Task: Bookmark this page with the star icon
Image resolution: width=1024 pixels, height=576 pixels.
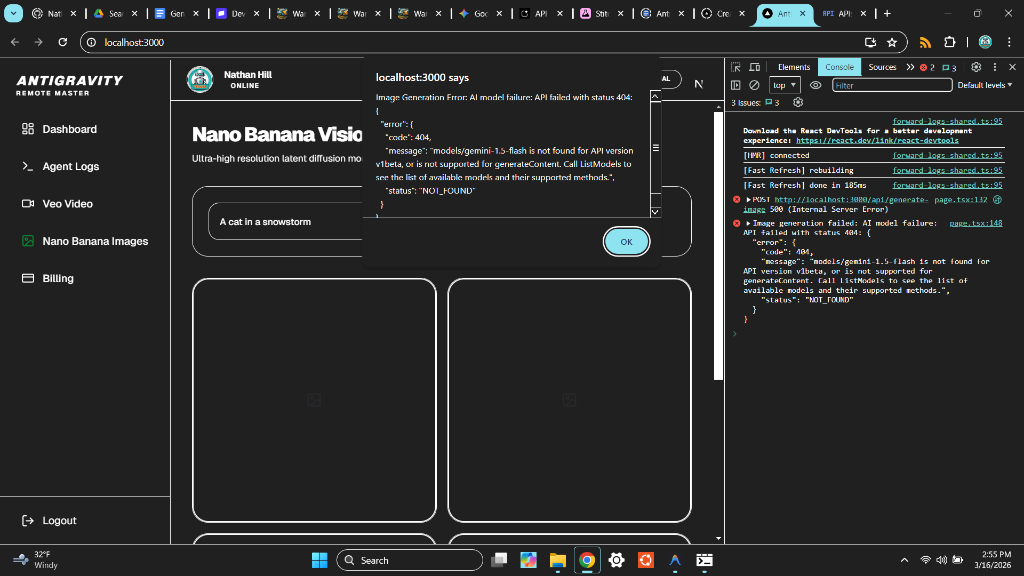Action: tap(891, 42)
